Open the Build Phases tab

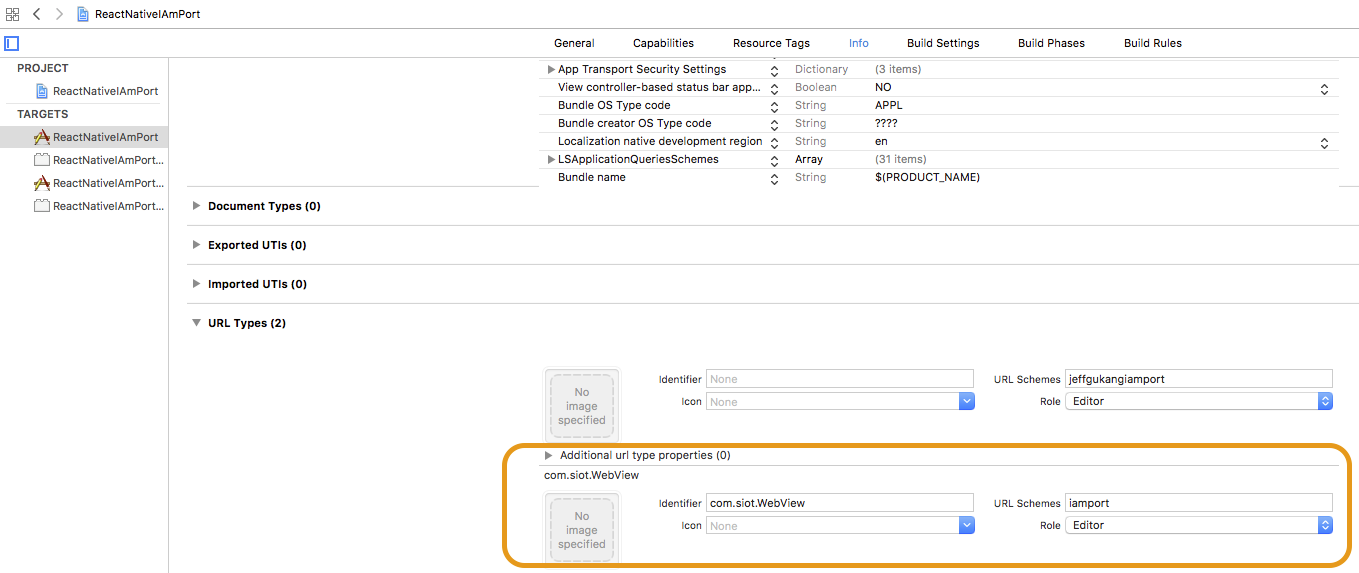pos(1051,43)
